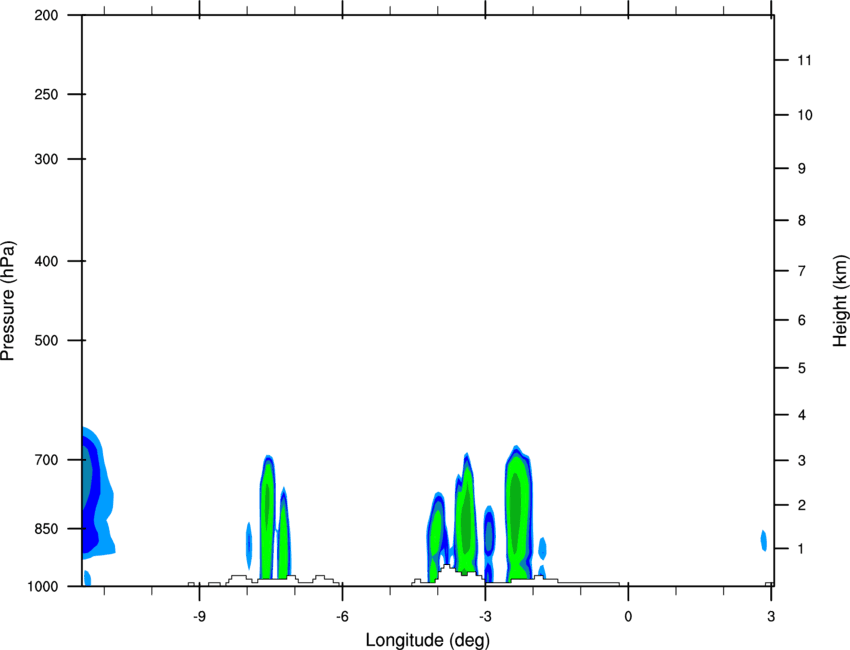Click the 250 pressure tick label
Viewport: 850px width, 650px height.
[46, 94]
